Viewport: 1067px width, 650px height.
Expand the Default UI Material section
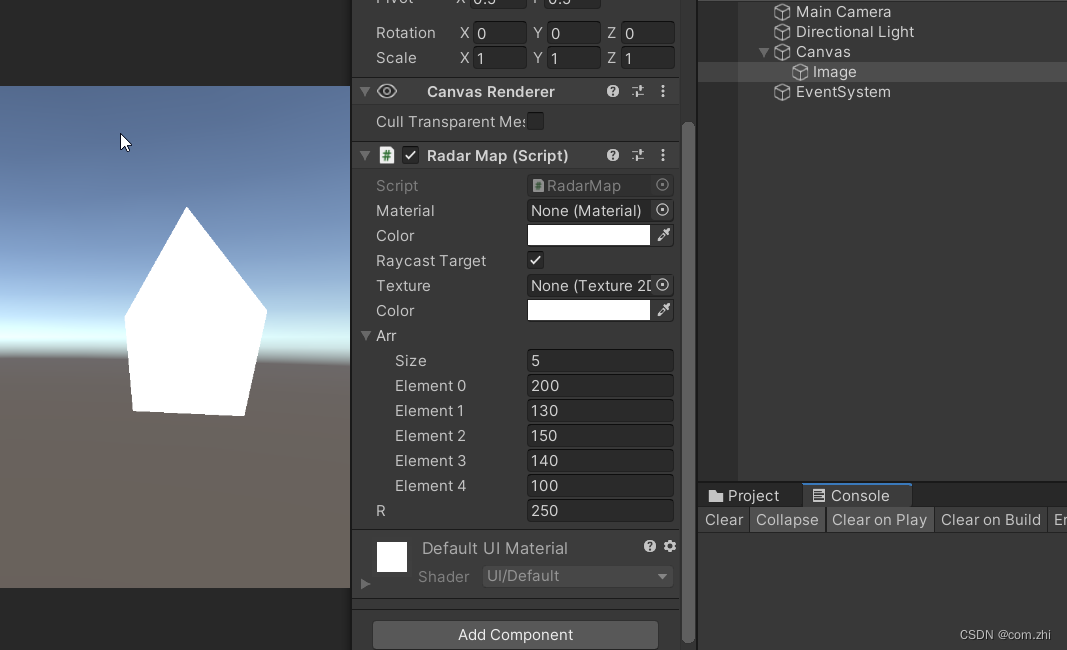click(365, 583)
